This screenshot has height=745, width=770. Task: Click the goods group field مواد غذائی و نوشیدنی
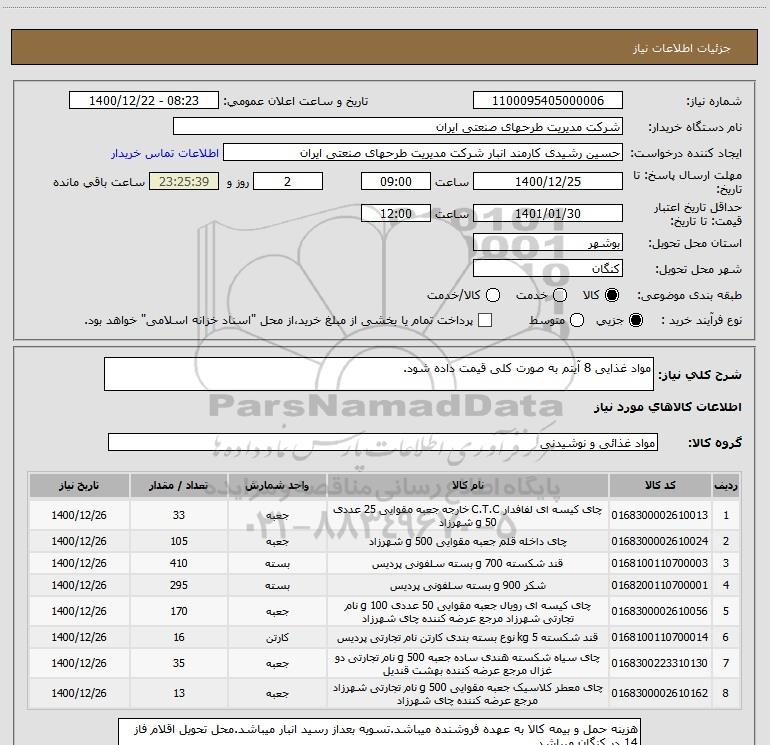click(383, 442)
